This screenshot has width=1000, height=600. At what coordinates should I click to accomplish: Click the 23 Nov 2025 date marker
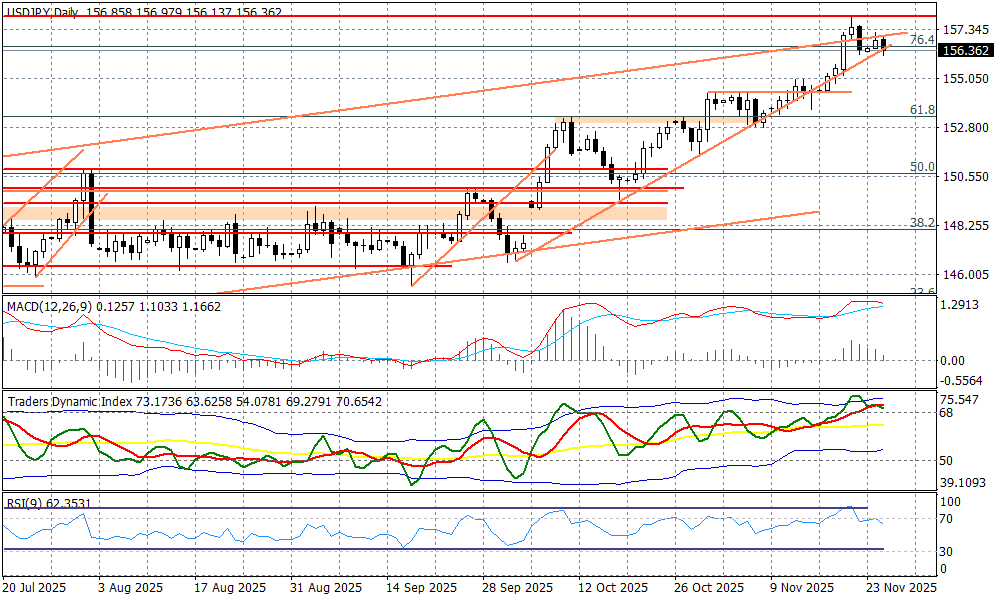point(901,587)
